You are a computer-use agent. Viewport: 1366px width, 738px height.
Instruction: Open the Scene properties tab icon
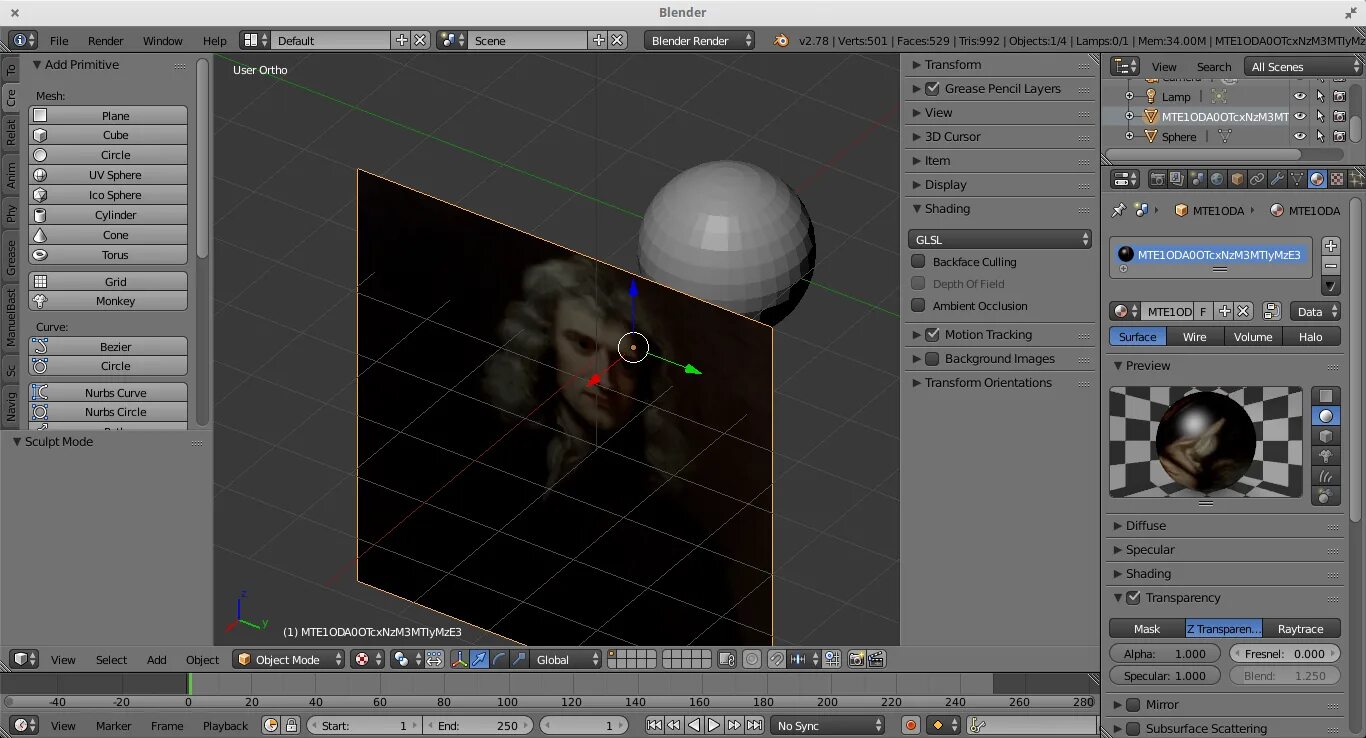[x=1197, y=179]
